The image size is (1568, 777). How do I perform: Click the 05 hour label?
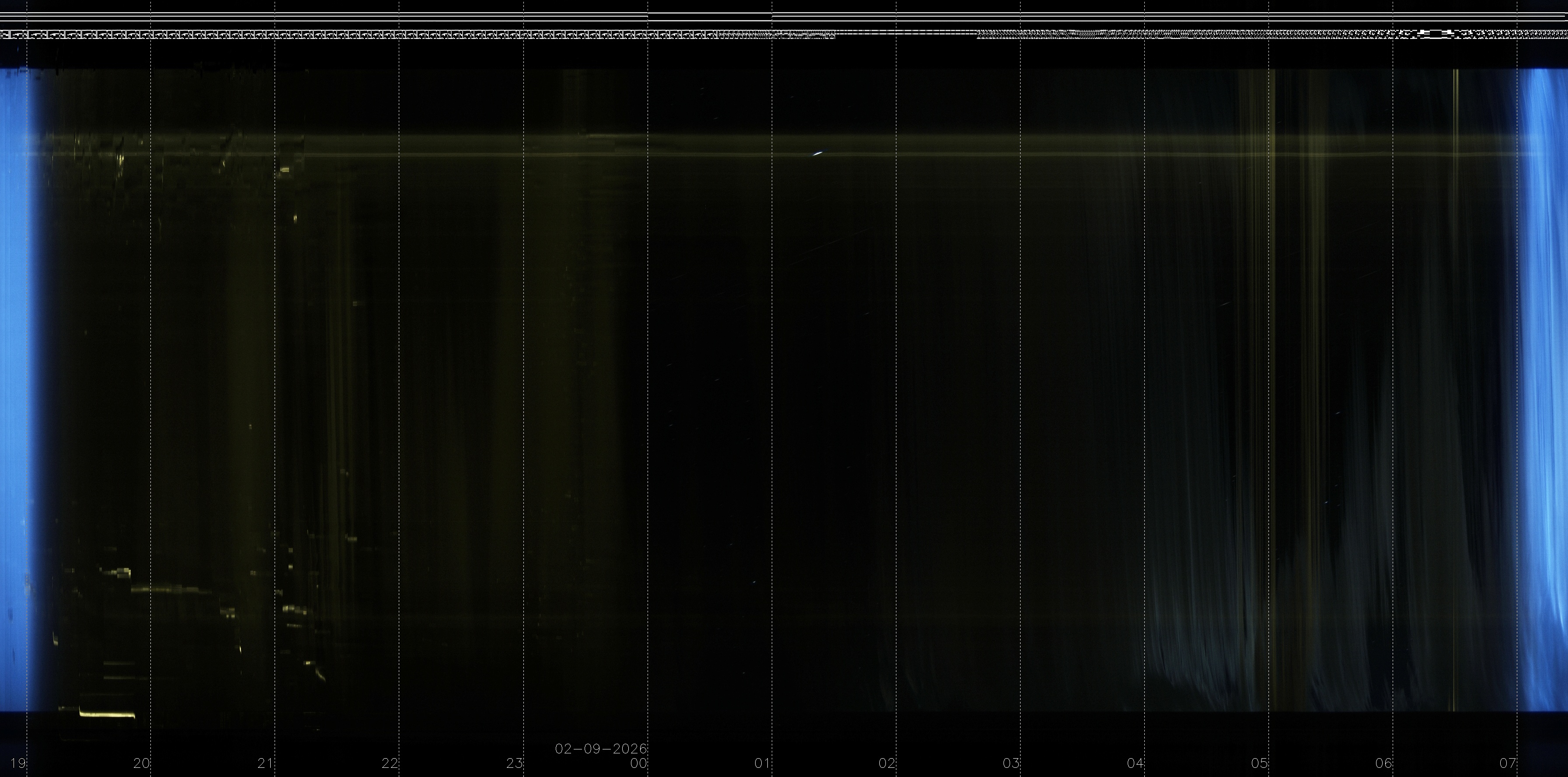point(1259,763)
